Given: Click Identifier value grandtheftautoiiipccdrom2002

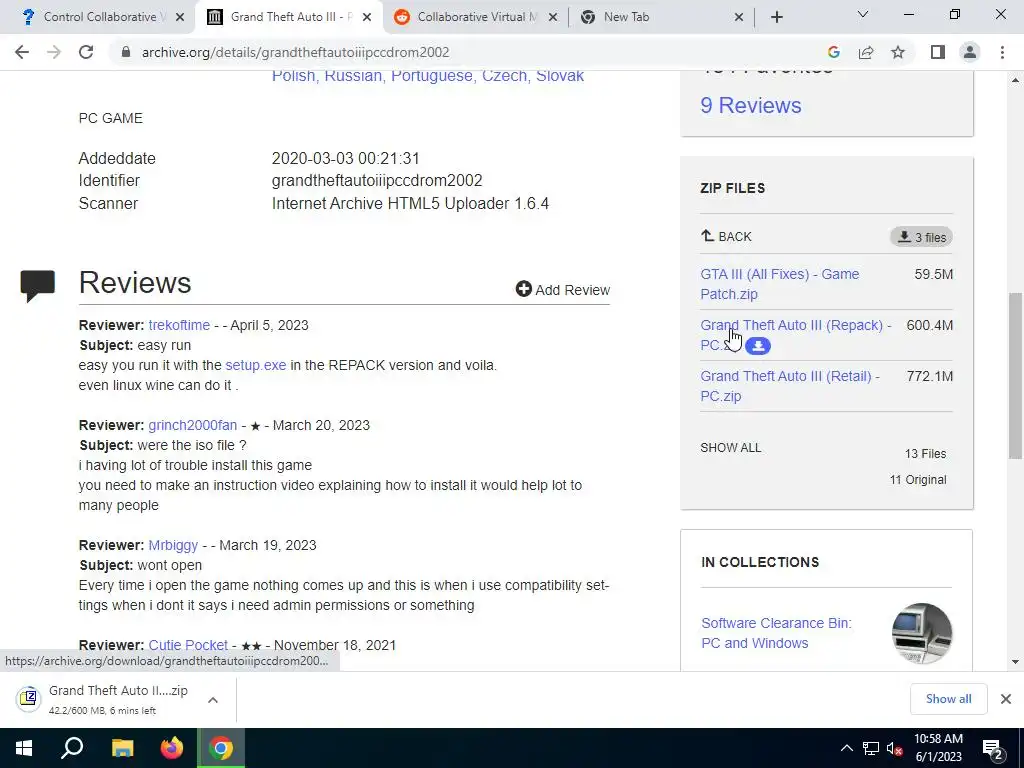Looking at the screenshot, I should click(377, 180).
